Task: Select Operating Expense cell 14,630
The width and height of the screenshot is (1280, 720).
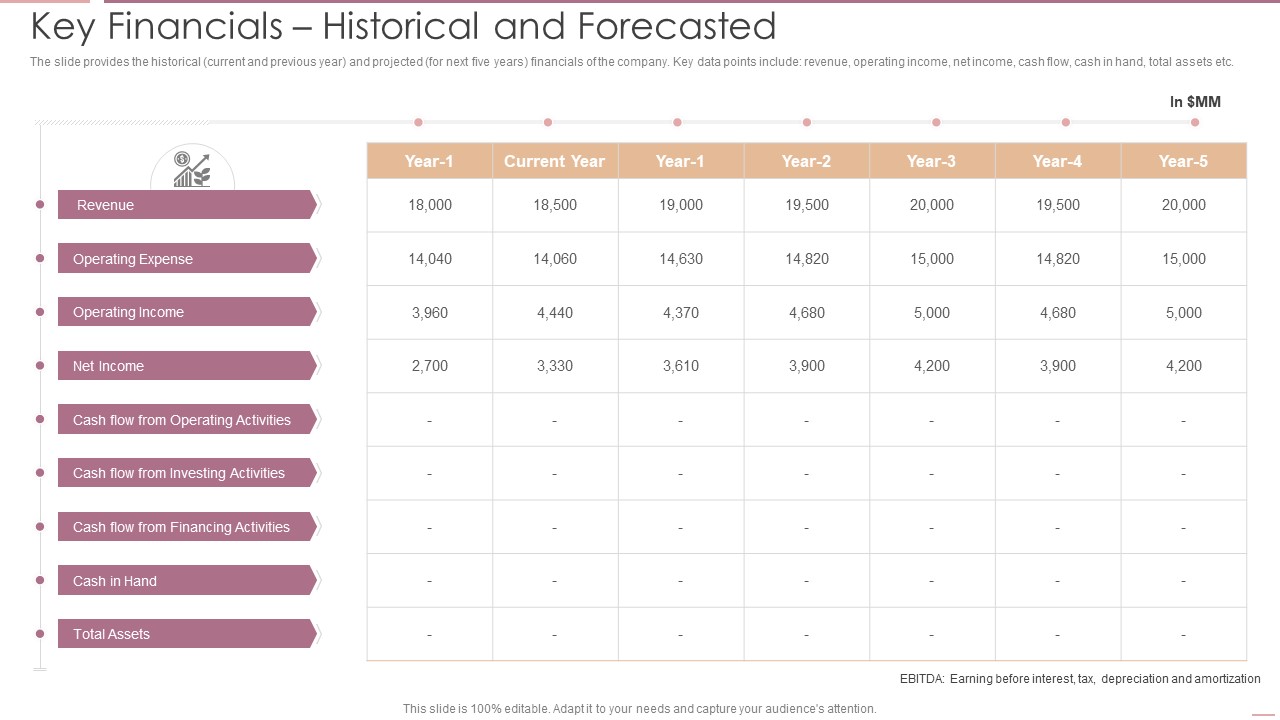Action: coord(681,259)
